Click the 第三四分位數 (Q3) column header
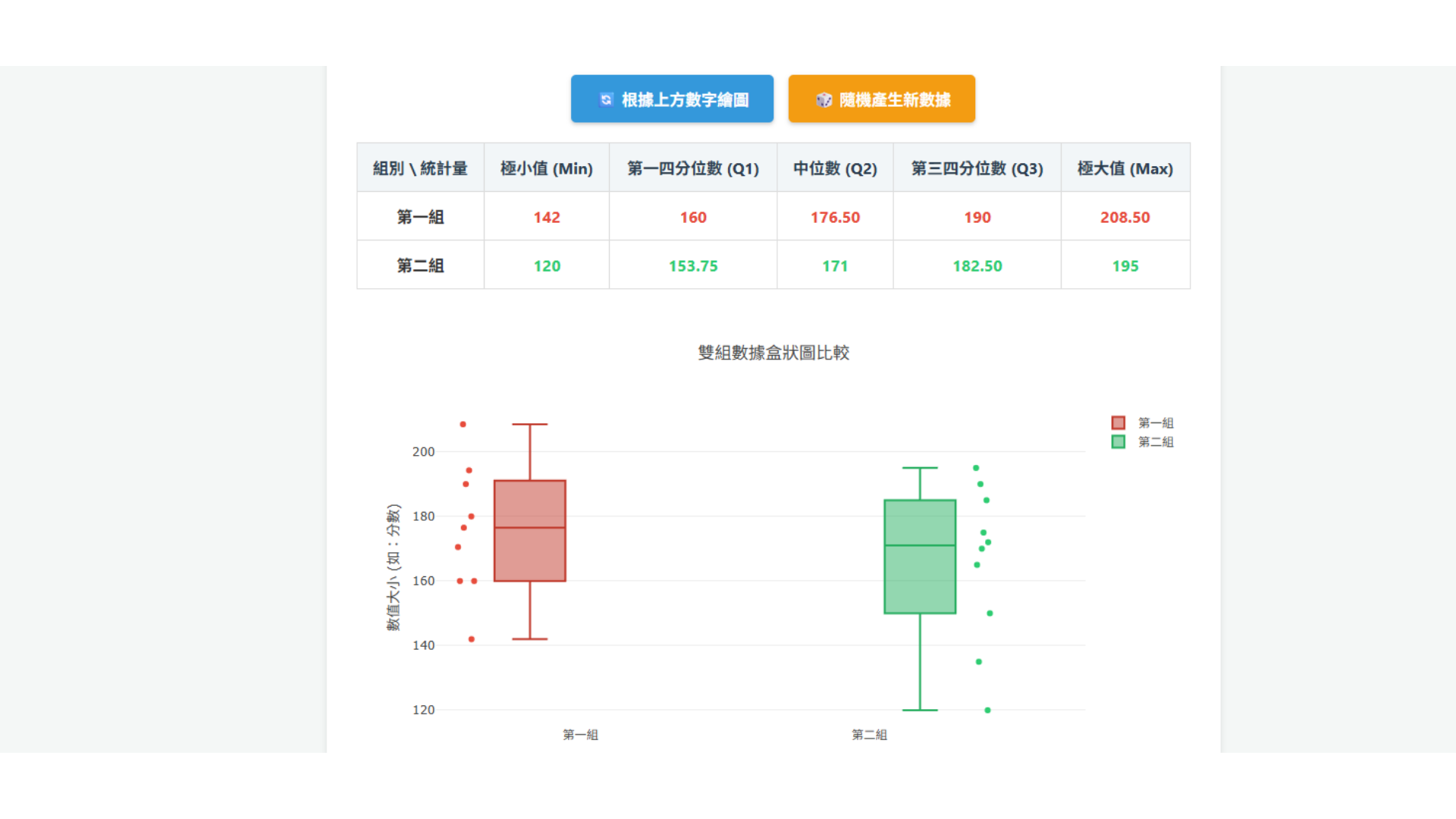Viewport: 1456px width, 819px height. [977, 168]
